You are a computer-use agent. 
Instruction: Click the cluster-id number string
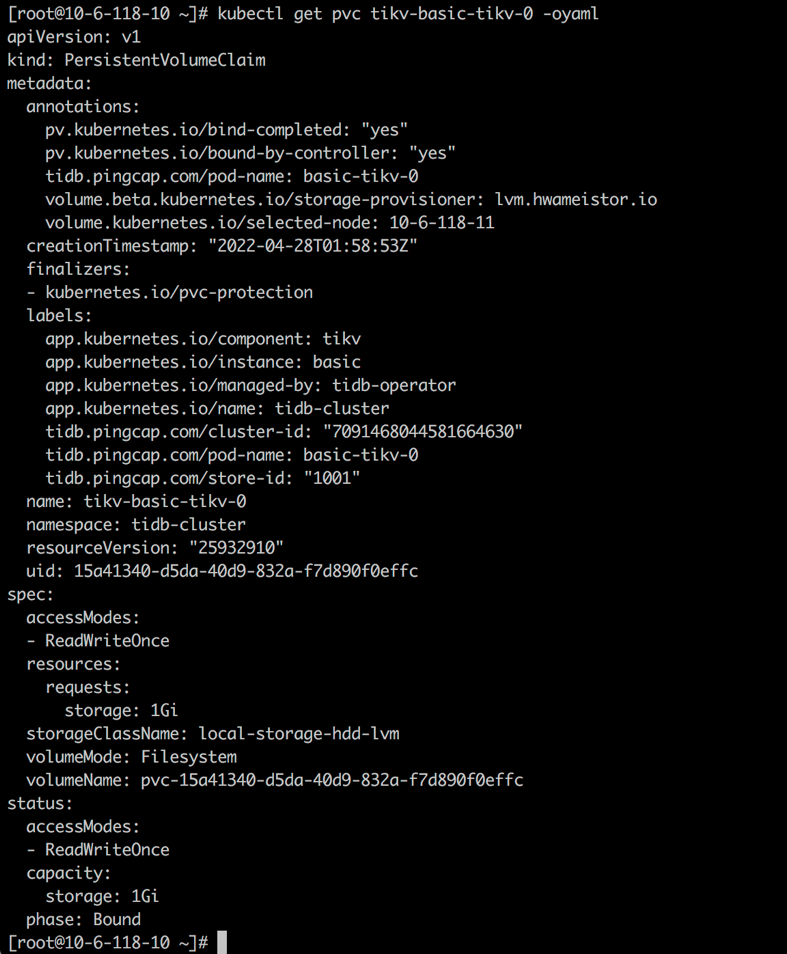422,431
